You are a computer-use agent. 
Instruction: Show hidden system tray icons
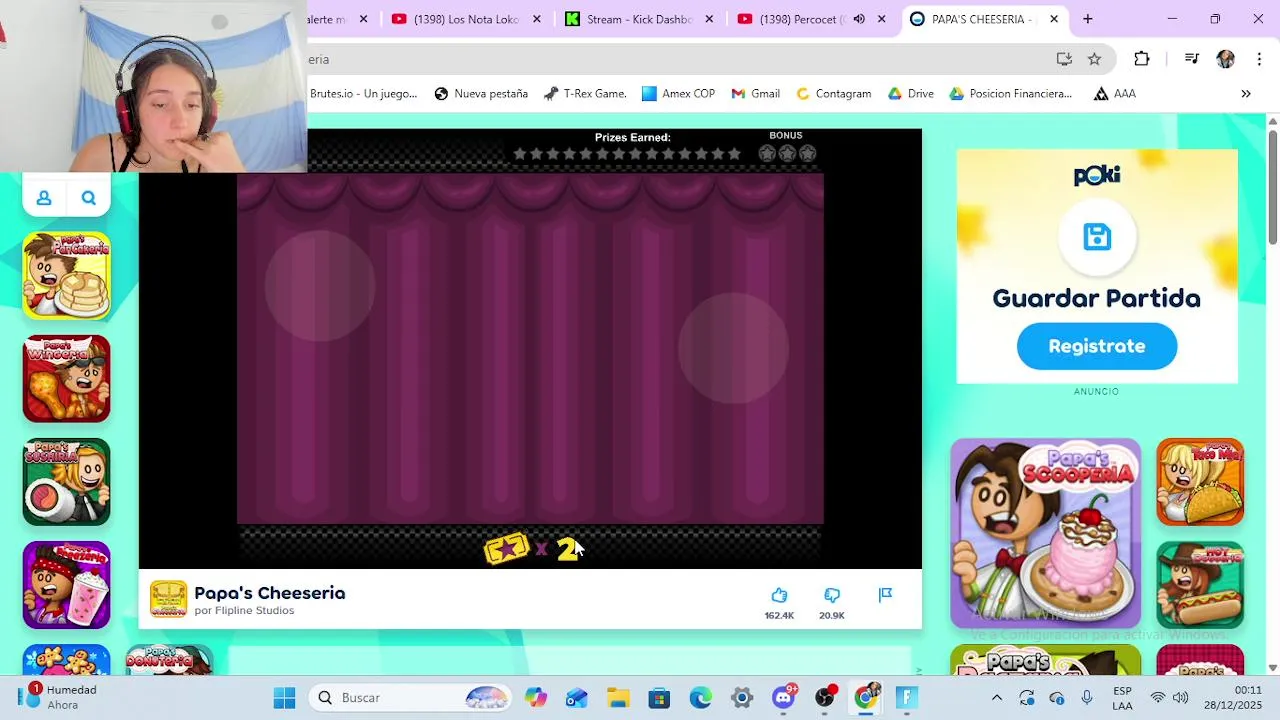[997, 698]
